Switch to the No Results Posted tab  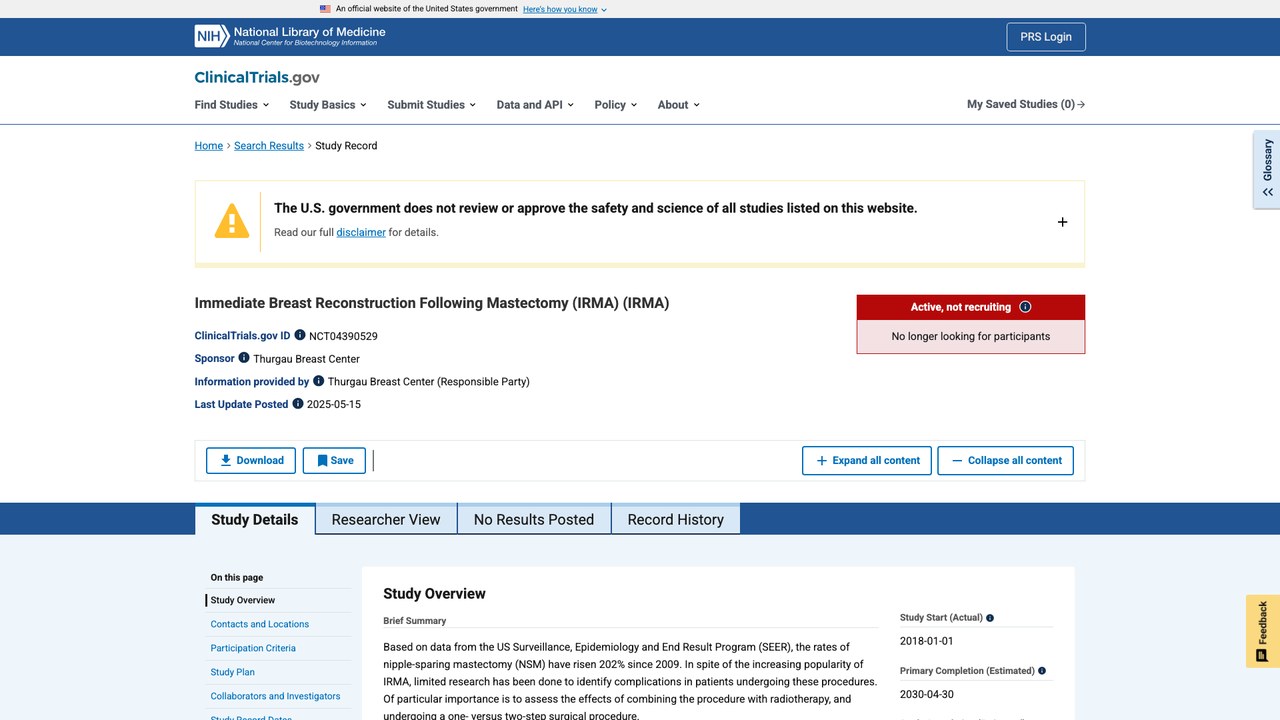click(x=534, y=519)
